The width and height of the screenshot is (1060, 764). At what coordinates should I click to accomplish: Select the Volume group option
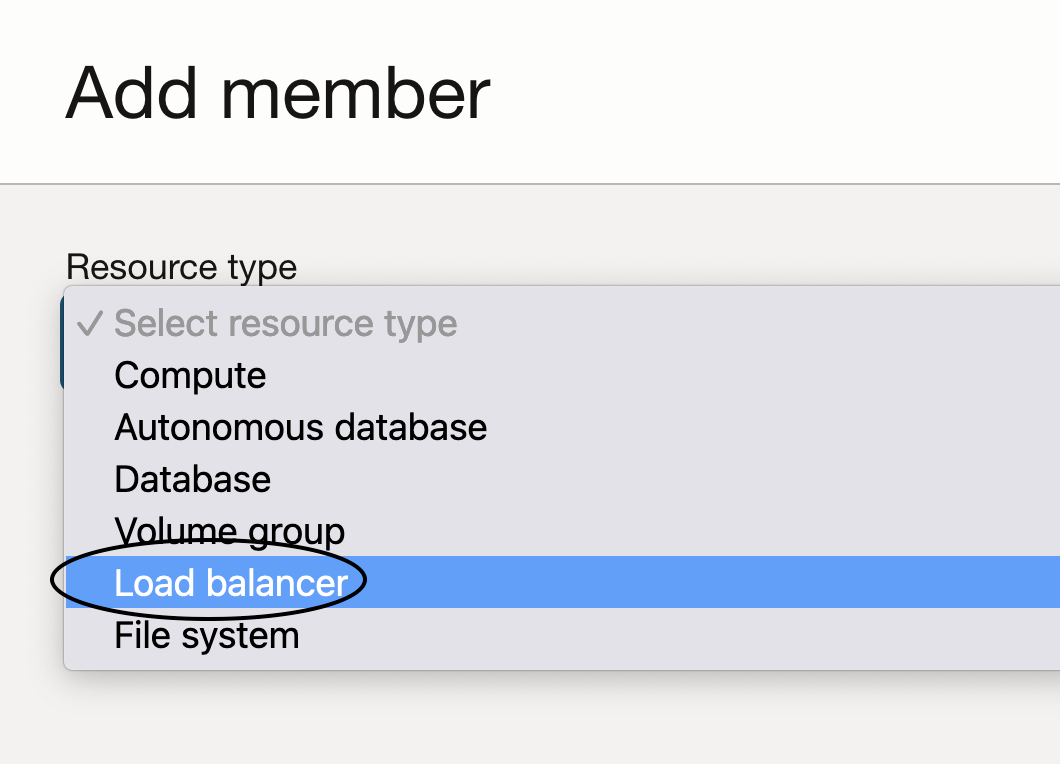coord(229,531)
